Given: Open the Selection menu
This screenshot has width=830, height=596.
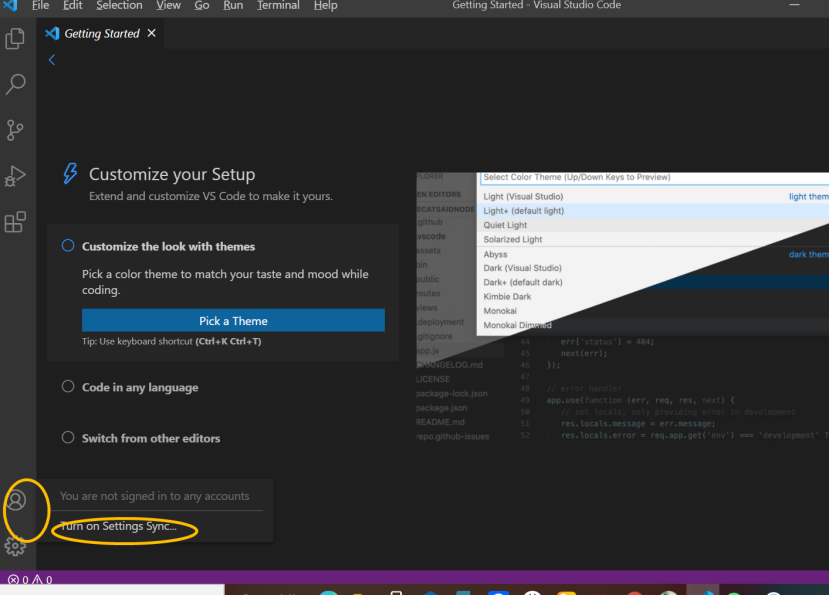Looking at the screenshot, I should tap(119, 6).
